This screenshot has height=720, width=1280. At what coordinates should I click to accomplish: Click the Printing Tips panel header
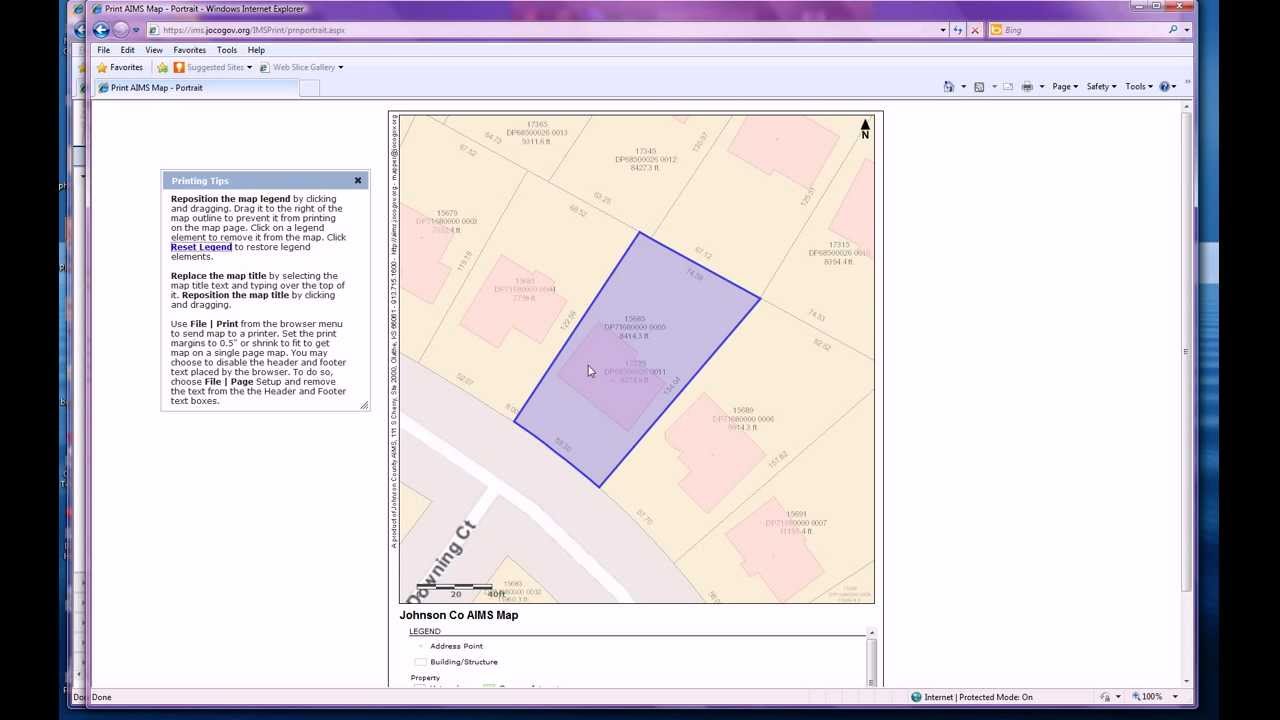pyautogui.click(x=265, y=181)
